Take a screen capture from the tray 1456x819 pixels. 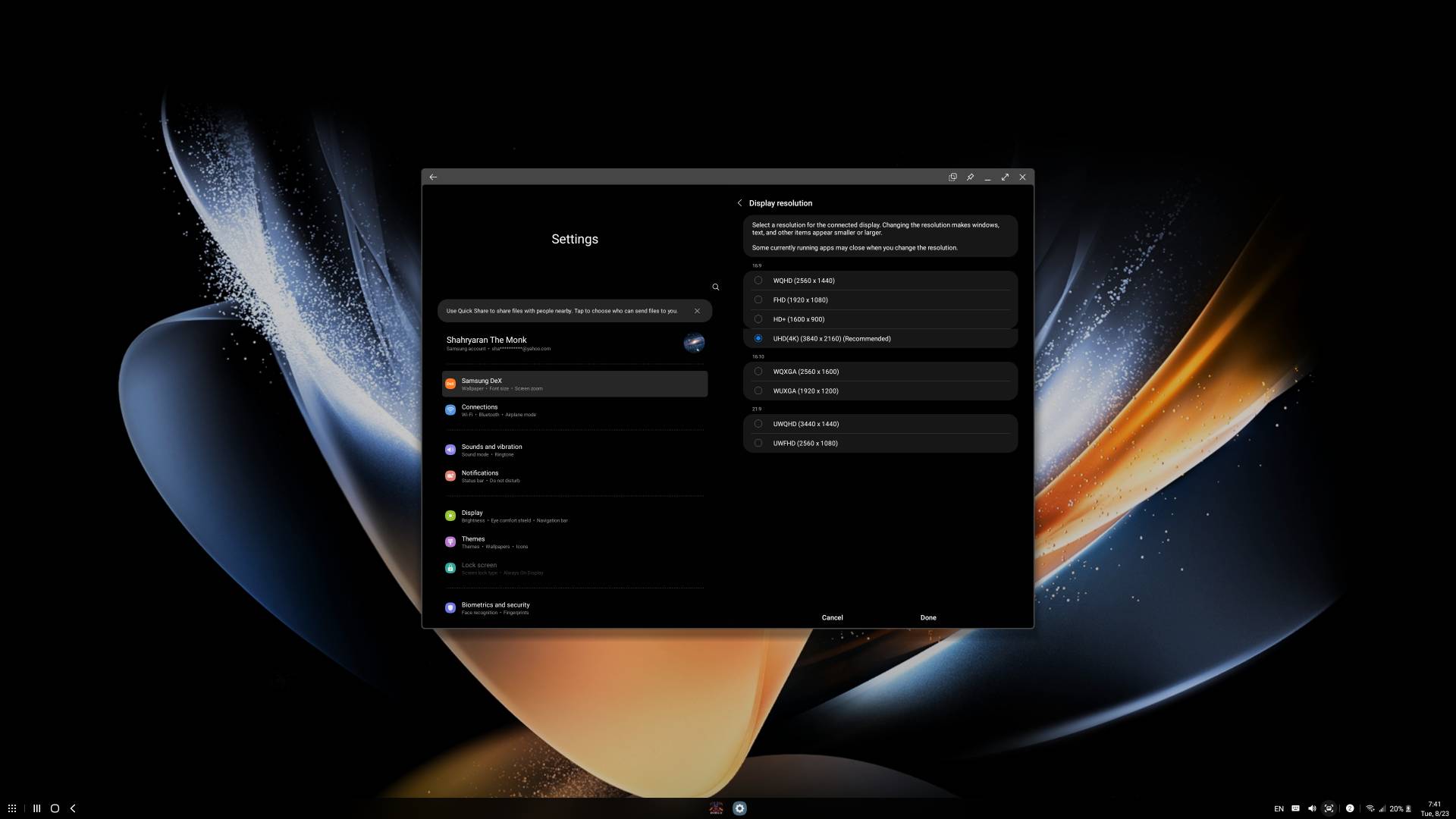[1329, 808]
